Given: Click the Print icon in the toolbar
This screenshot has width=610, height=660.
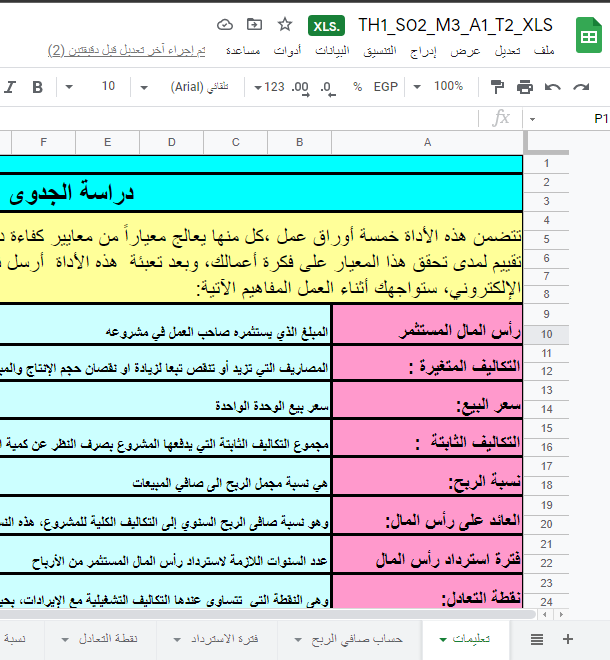Looking at the screenshot, I should pyautogui.click(x=524, y=87).
